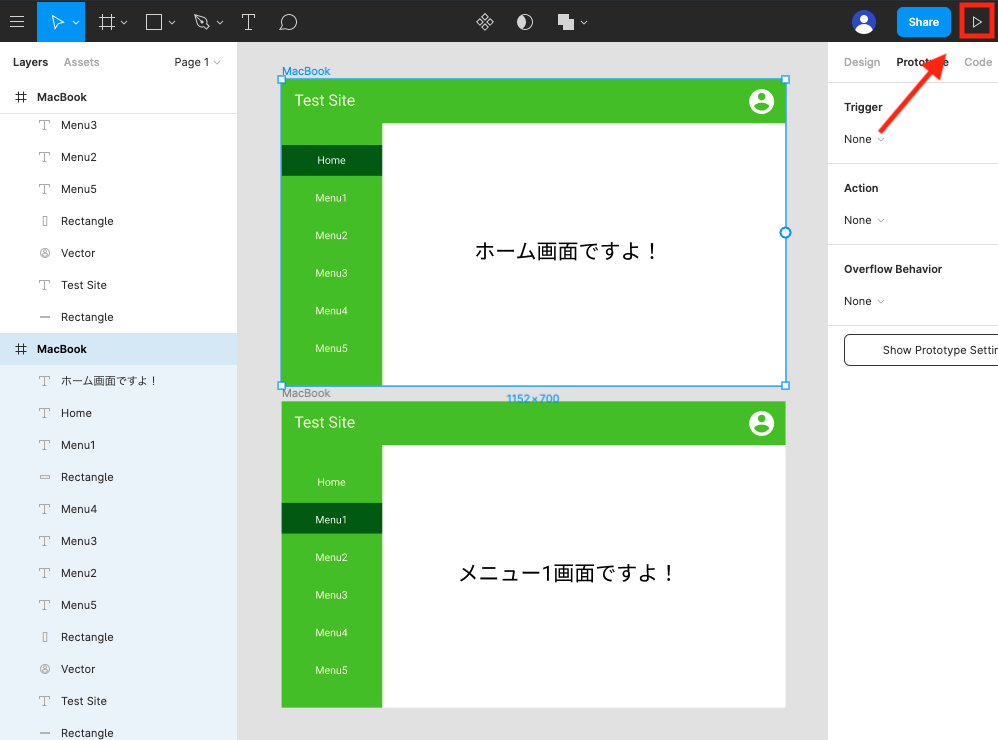Click user icon in Menu1 screen frame
Viewport: 998px width, 740px height.
coord(761,423)
